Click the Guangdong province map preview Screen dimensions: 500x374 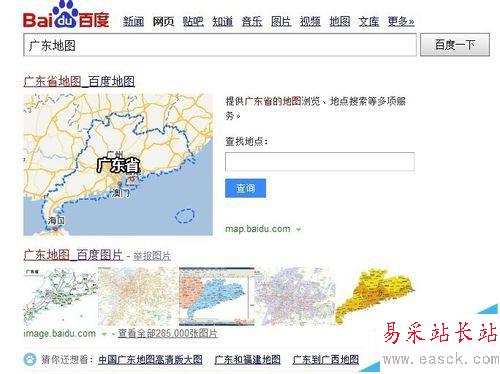pos(118,165)
